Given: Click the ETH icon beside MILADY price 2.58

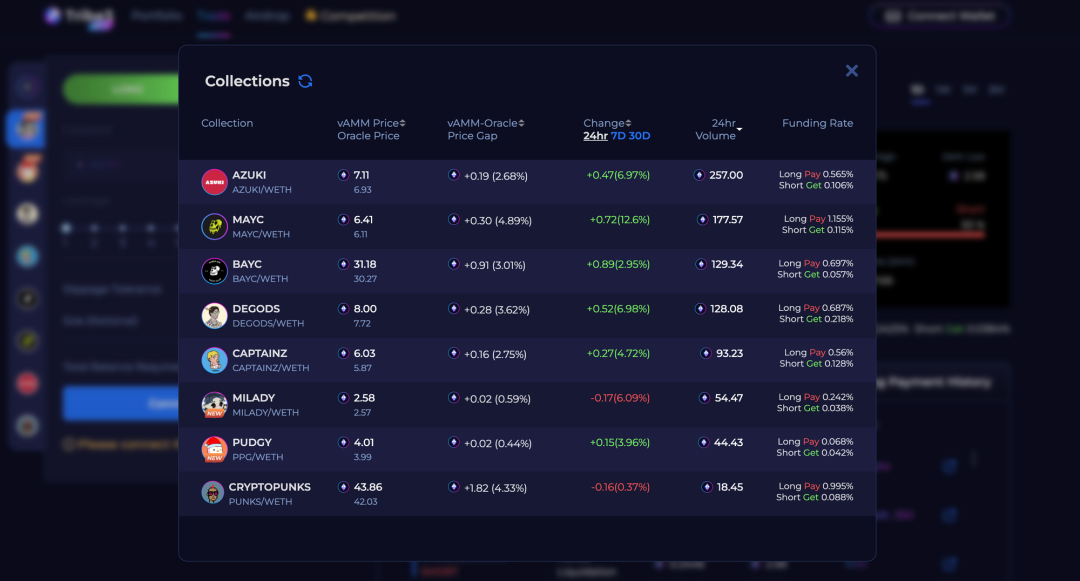Looking at the screenshot, I should click(343, 398).
